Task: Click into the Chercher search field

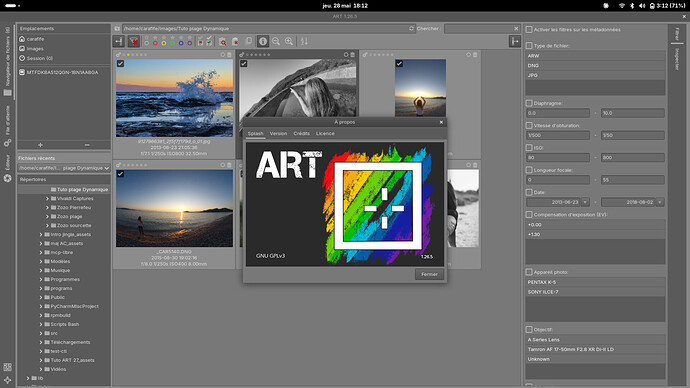Action: (x=478, y=29)
